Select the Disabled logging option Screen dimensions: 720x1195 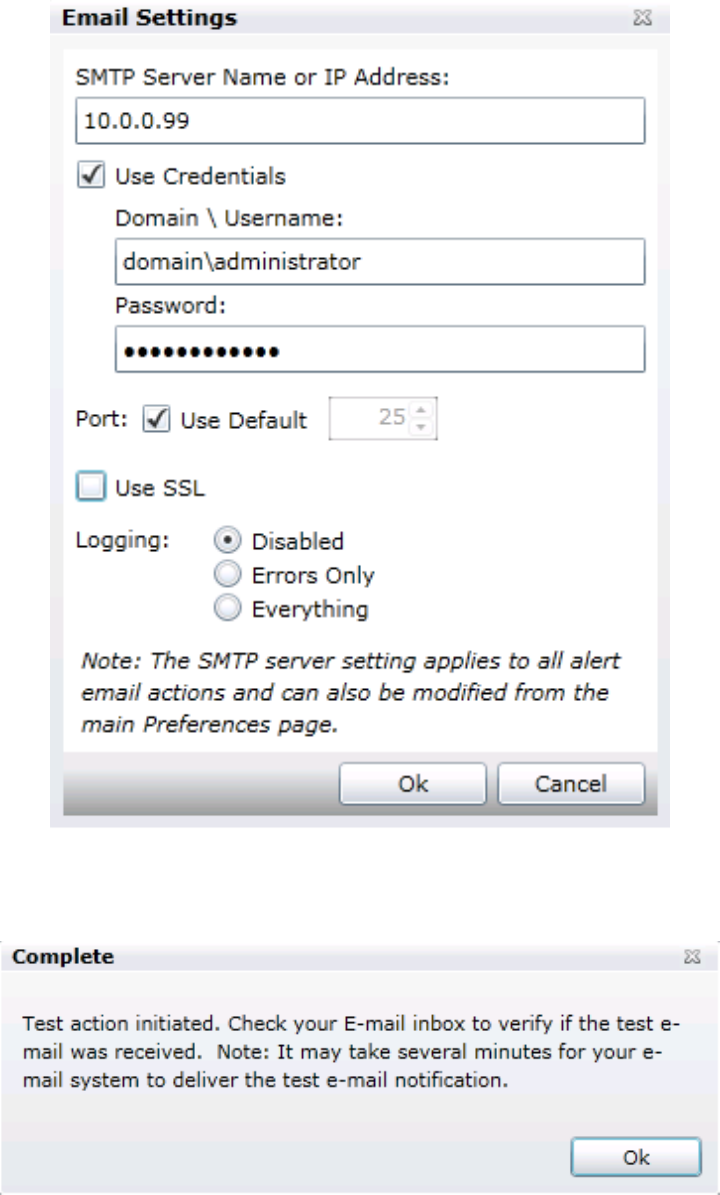[x=226, y=542]
